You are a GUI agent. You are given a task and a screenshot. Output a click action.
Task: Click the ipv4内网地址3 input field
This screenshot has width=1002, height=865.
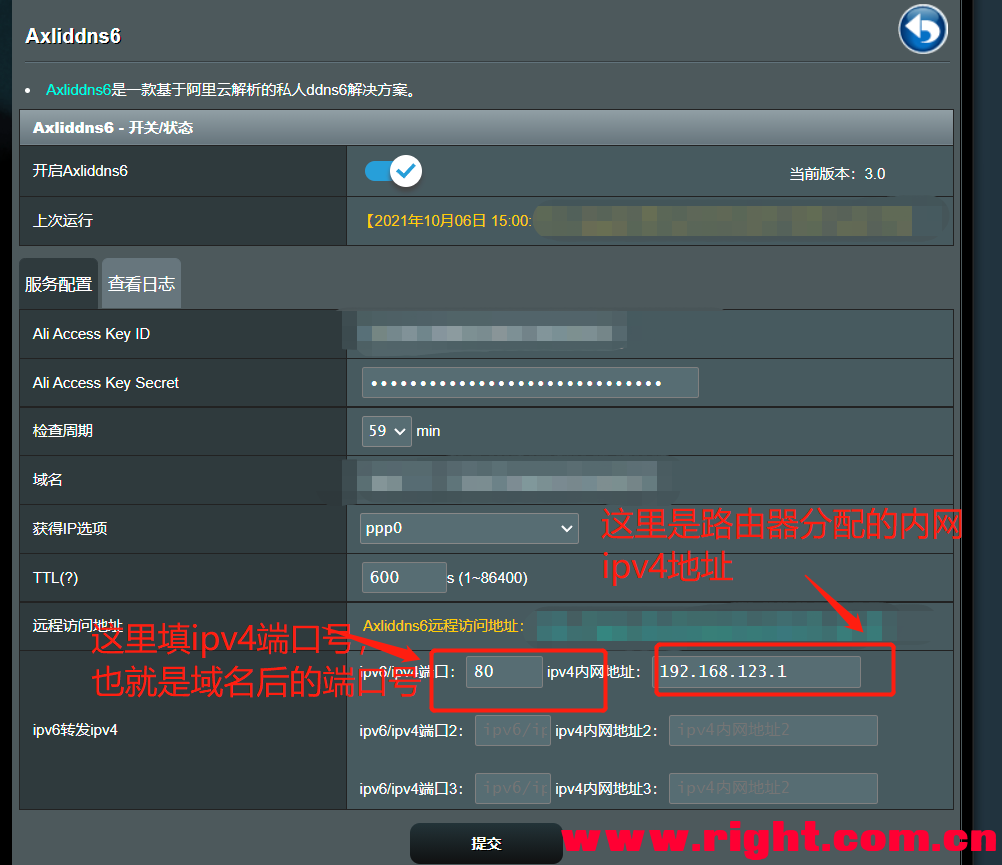(x=773, y=788)
